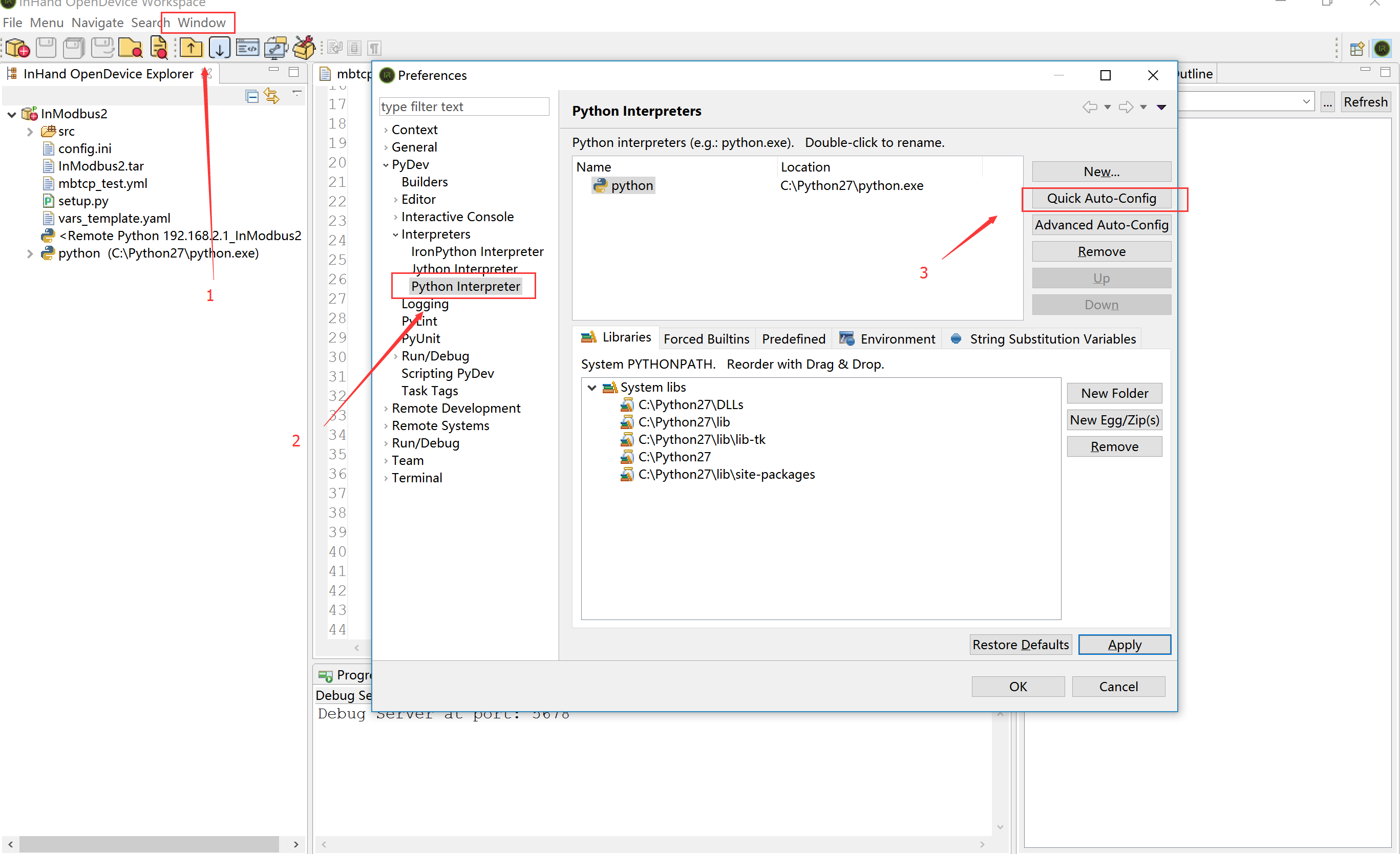
Task: Click the Apply button
Action: 1123,645
